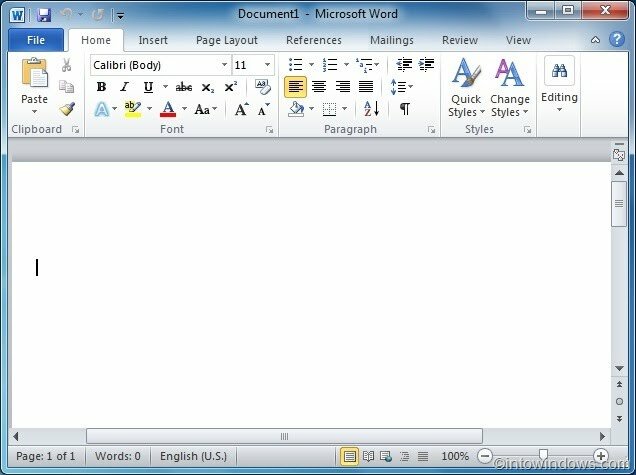Click the Bullets list icon
Image resolution: width=636 pixels, height=475 pixels.
[x=295, y=64]
